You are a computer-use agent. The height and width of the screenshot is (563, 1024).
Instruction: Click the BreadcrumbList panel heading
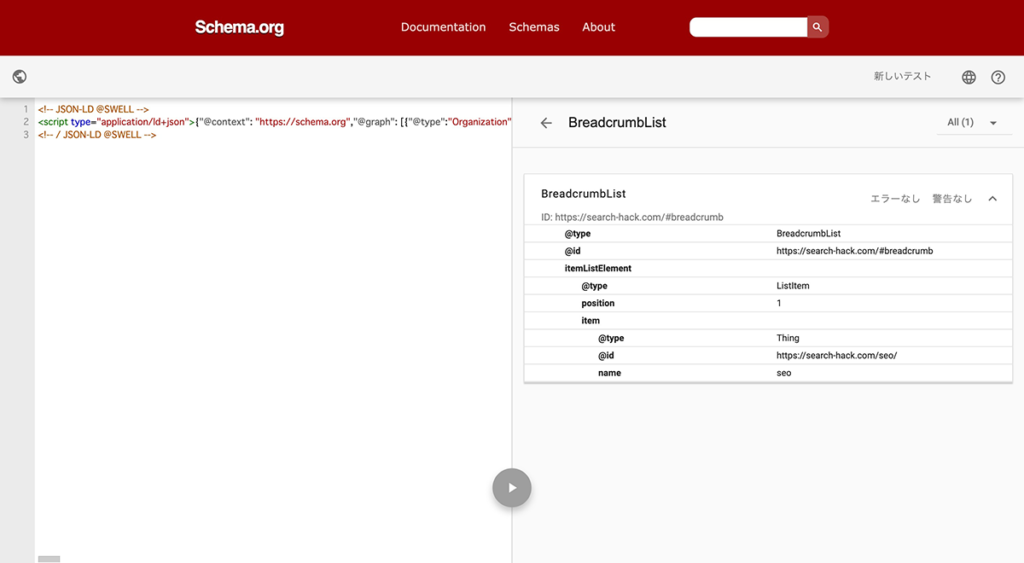coord(616,123)
